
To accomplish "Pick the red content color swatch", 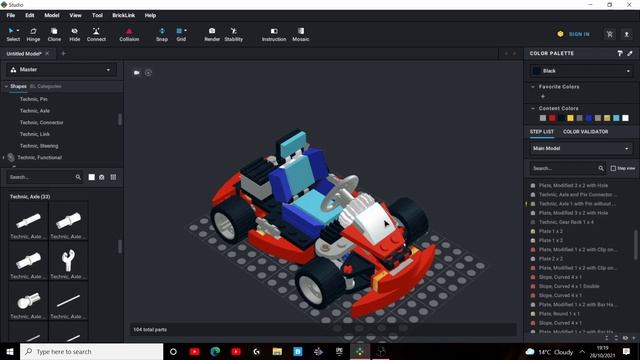I will (552, 118).
